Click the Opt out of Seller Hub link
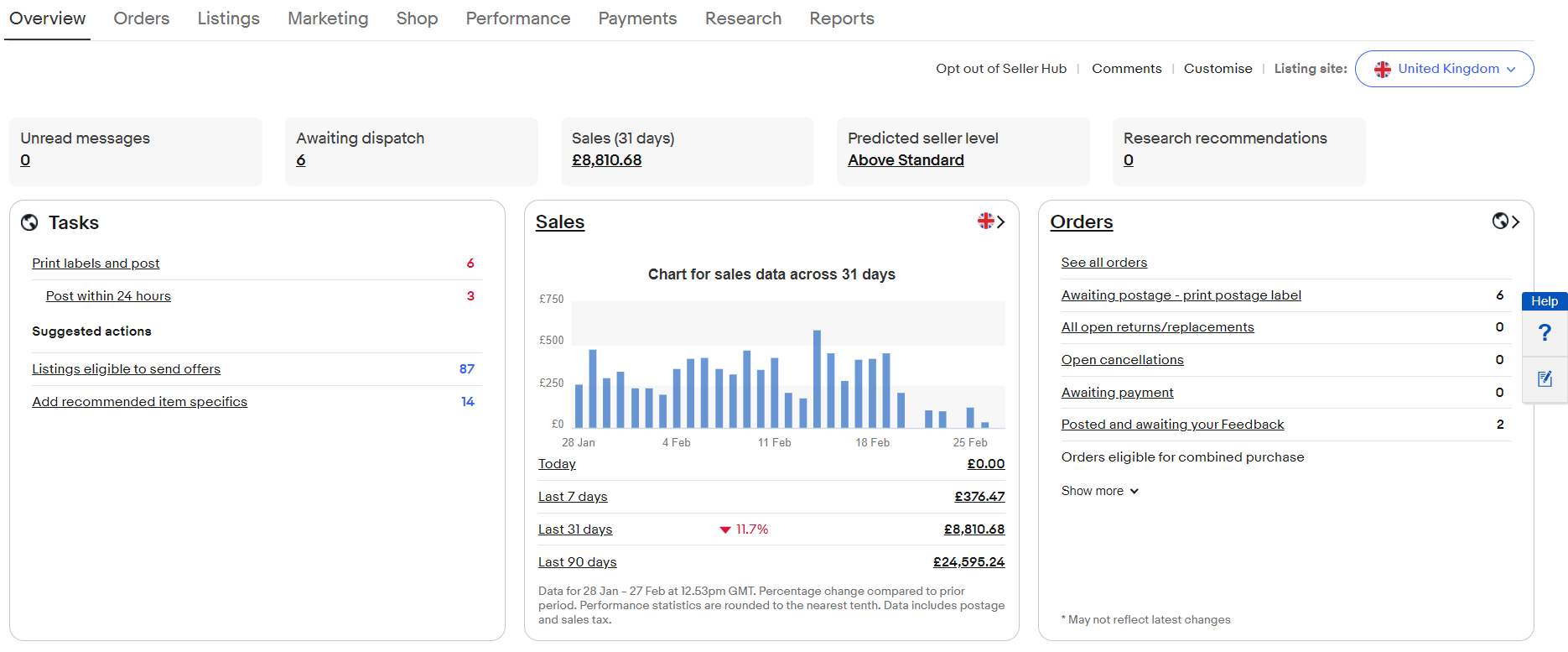 (x=1001, y=69)
